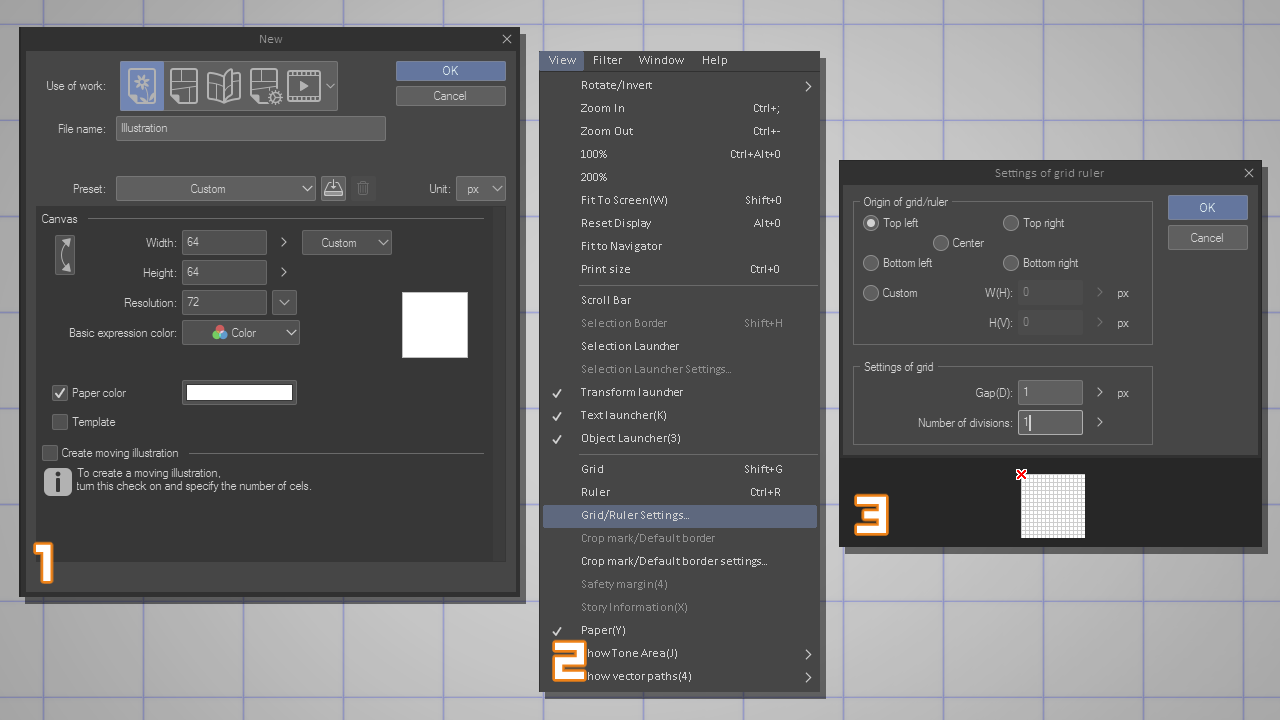1280x720 pixels.
Task: Select the comic settings icon with gear
Action: click(265, 86)
